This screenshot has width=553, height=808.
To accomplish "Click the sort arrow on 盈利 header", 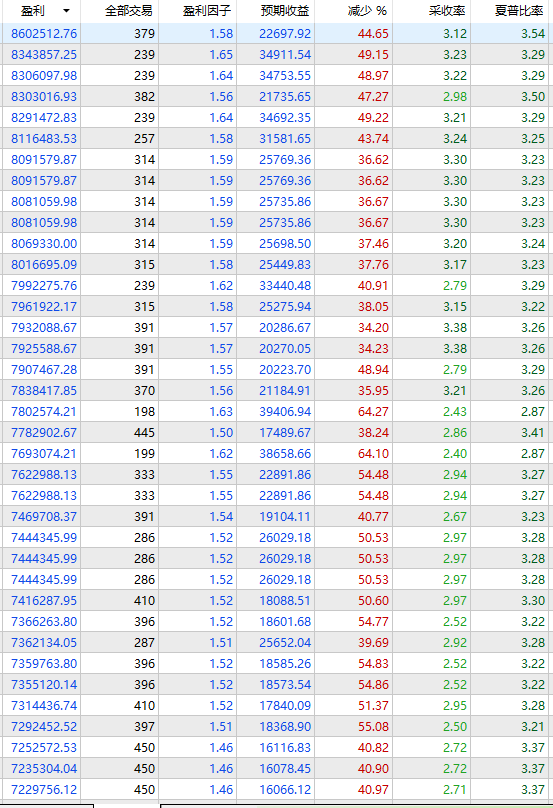I will point(66,11).
